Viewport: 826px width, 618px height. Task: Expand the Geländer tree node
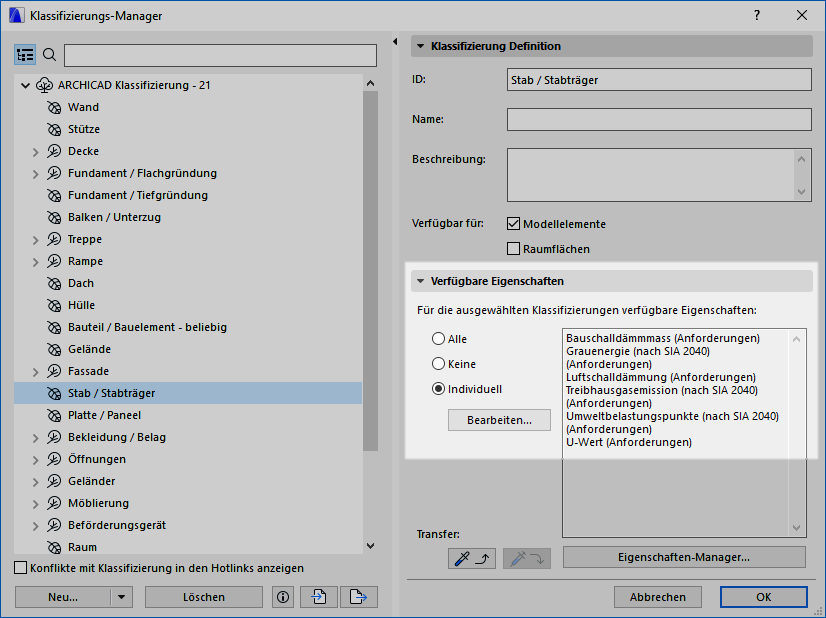tap(35, 482)
